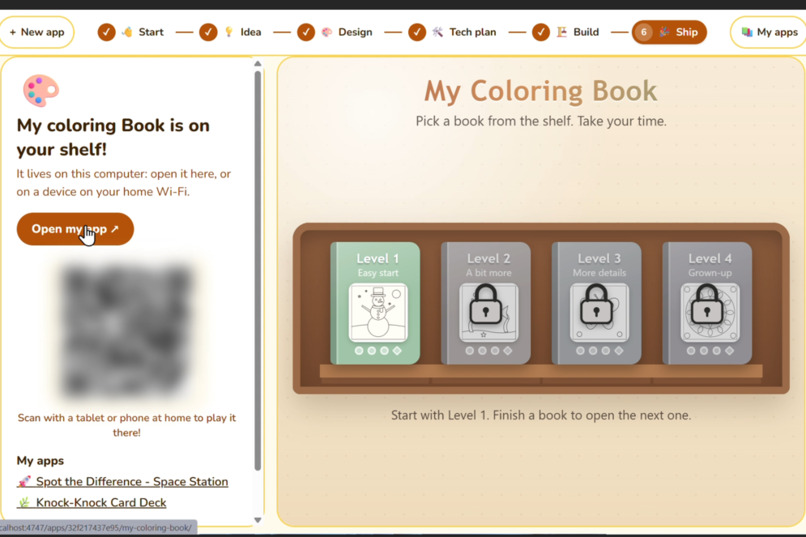The height and width of the screenshot is (537, 806).
Task: Click the My Coloring Book title
Action: [x=541, y=91]
